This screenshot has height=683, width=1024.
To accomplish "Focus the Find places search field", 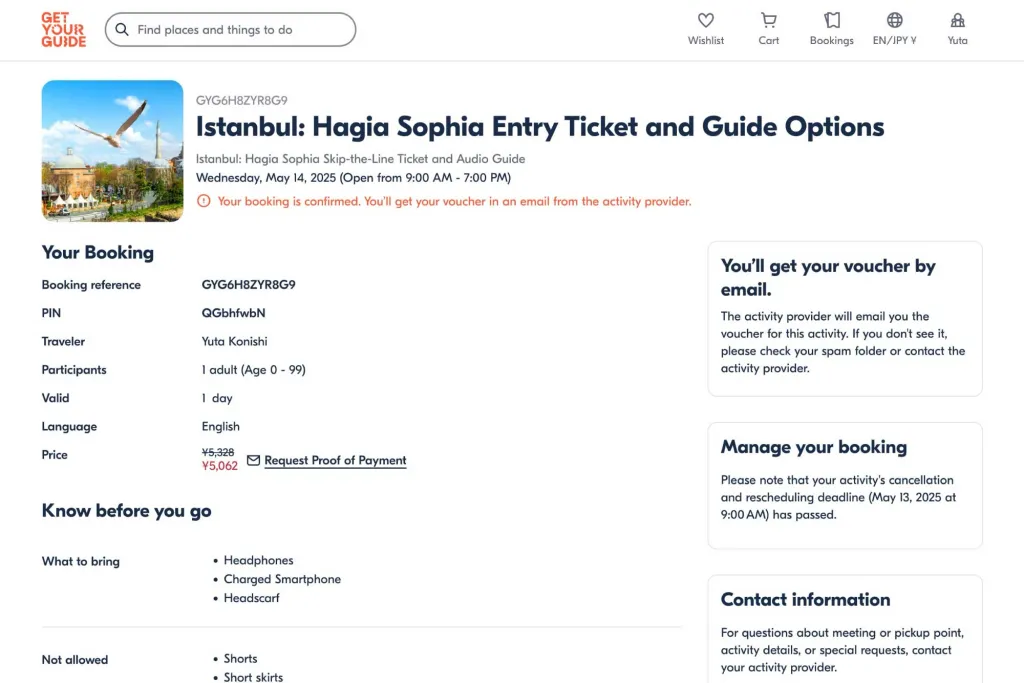I will click(x=240, y=30).
